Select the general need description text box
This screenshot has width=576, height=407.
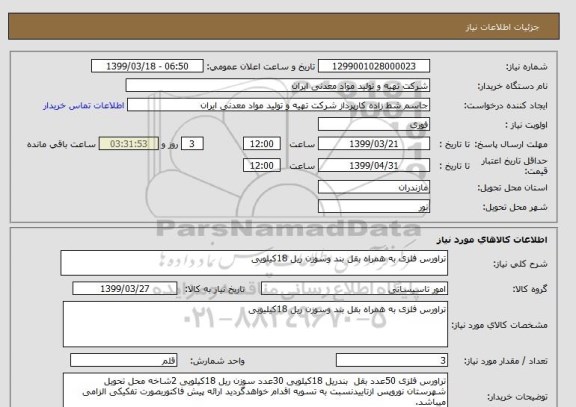tap(254, 263)
